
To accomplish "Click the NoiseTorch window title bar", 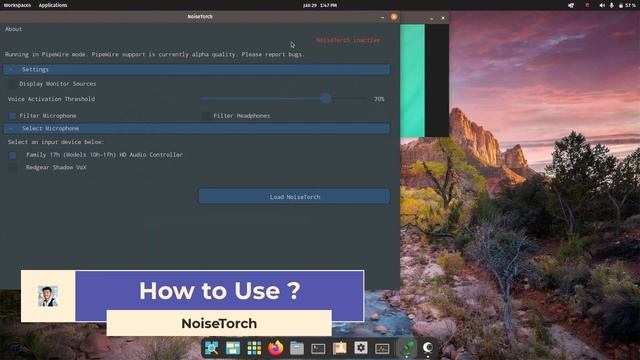I will click(x=200, y=17).
